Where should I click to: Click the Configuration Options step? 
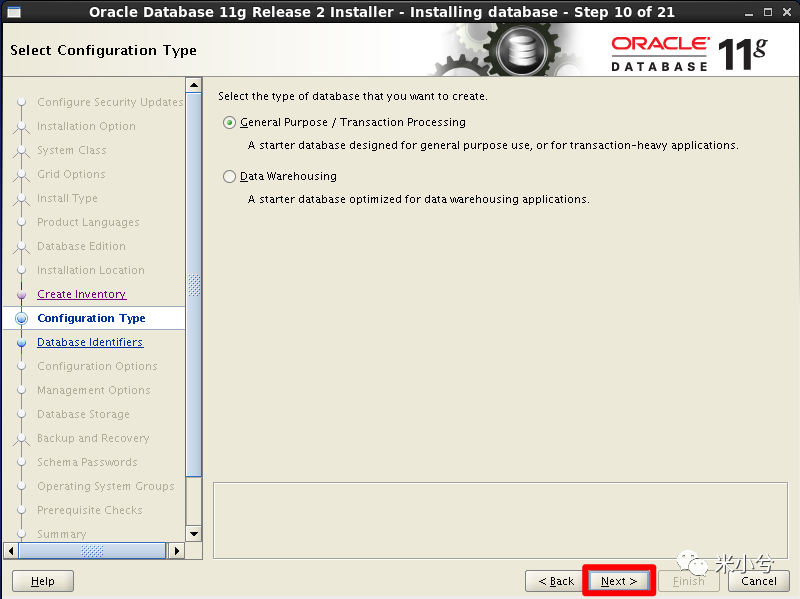(x=97, y=366)
